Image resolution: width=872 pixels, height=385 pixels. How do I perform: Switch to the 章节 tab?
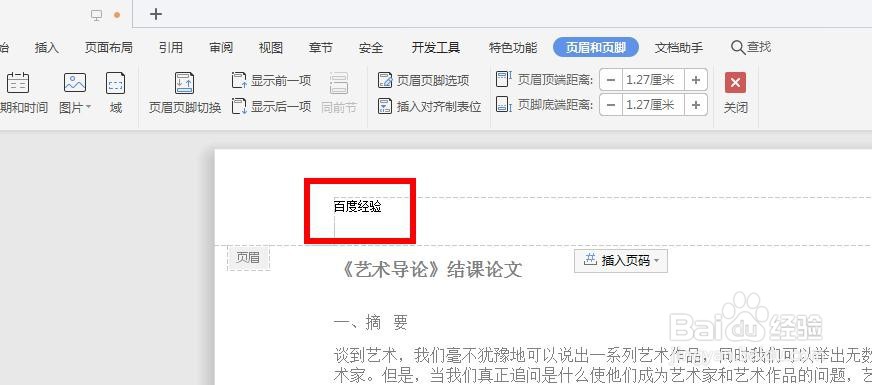pyautogui.click(x=321, y=48)
